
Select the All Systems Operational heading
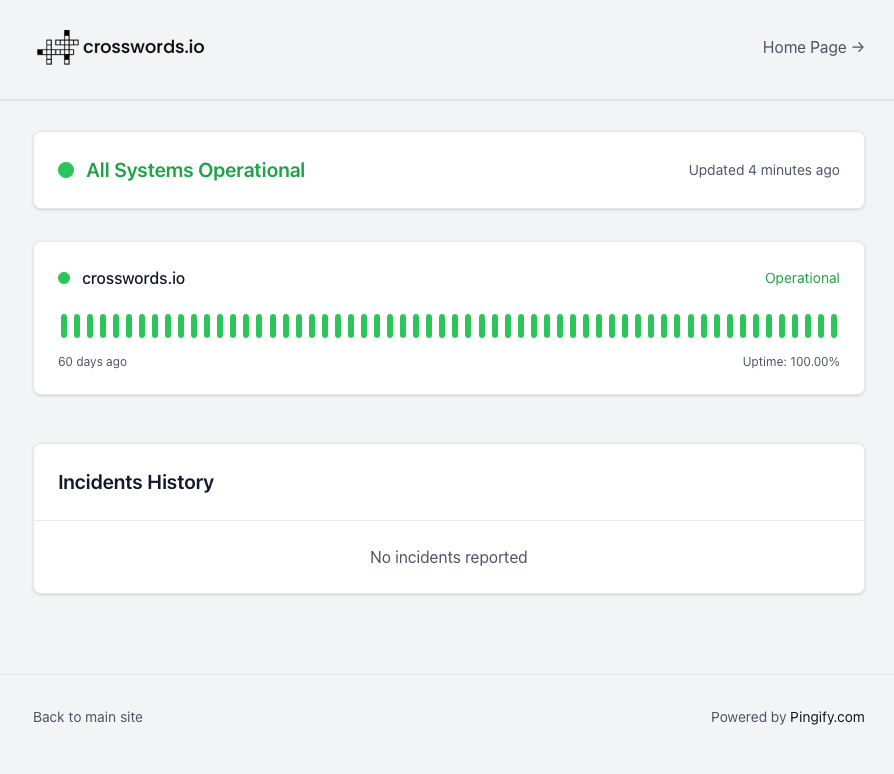(196, 170)
